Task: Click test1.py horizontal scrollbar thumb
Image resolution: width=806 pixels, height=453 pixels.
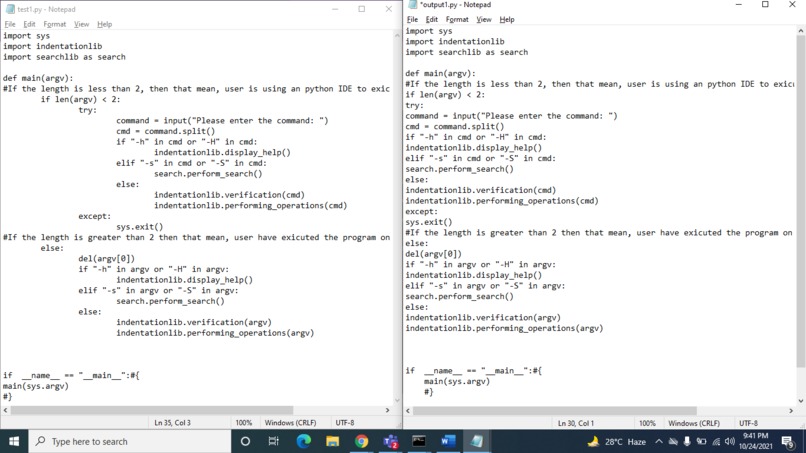Action: coord(152,410)
